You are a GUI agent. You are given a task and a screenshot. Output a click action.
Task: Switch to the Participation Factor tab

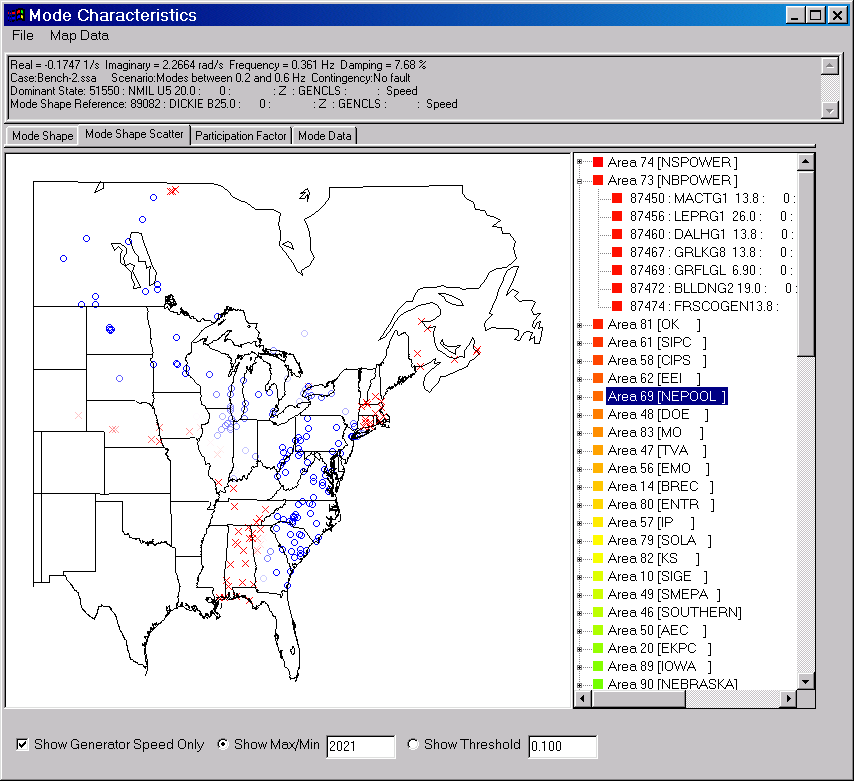(240, 135)
